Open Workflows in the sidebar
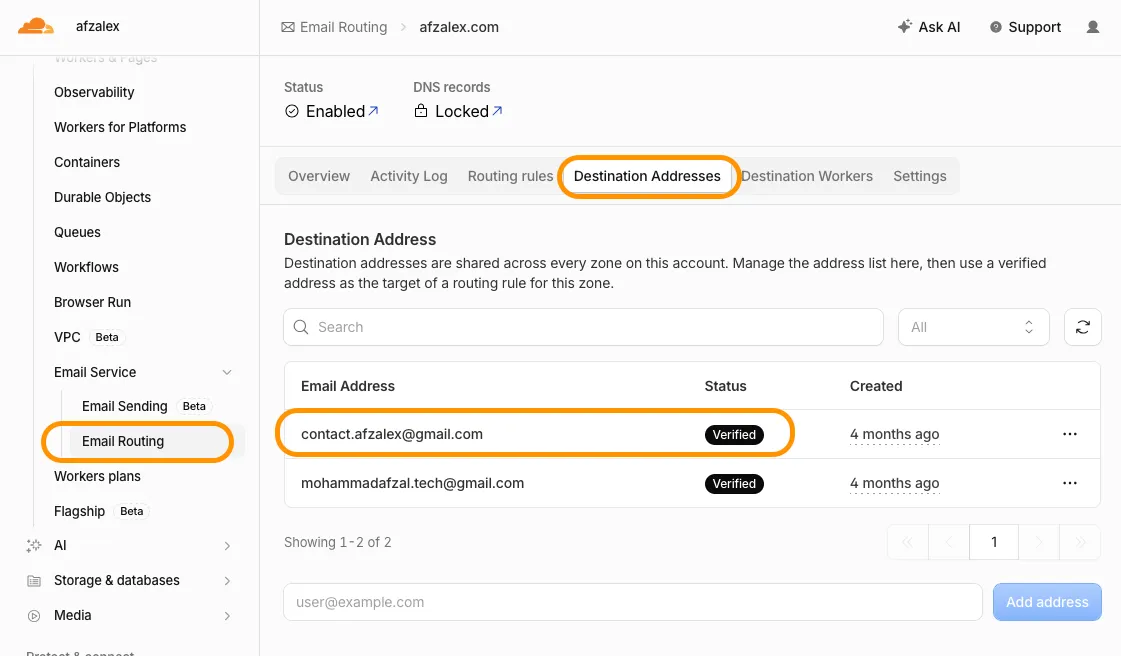This screenshot has height=656, width=1121. [87, 267]
